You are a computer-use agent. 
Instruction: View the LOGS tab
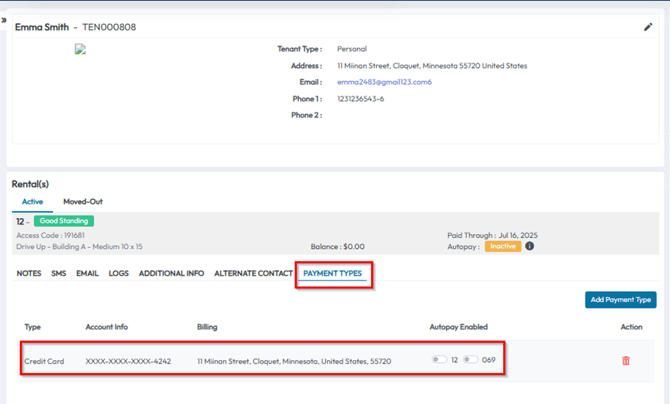(118, 273)
